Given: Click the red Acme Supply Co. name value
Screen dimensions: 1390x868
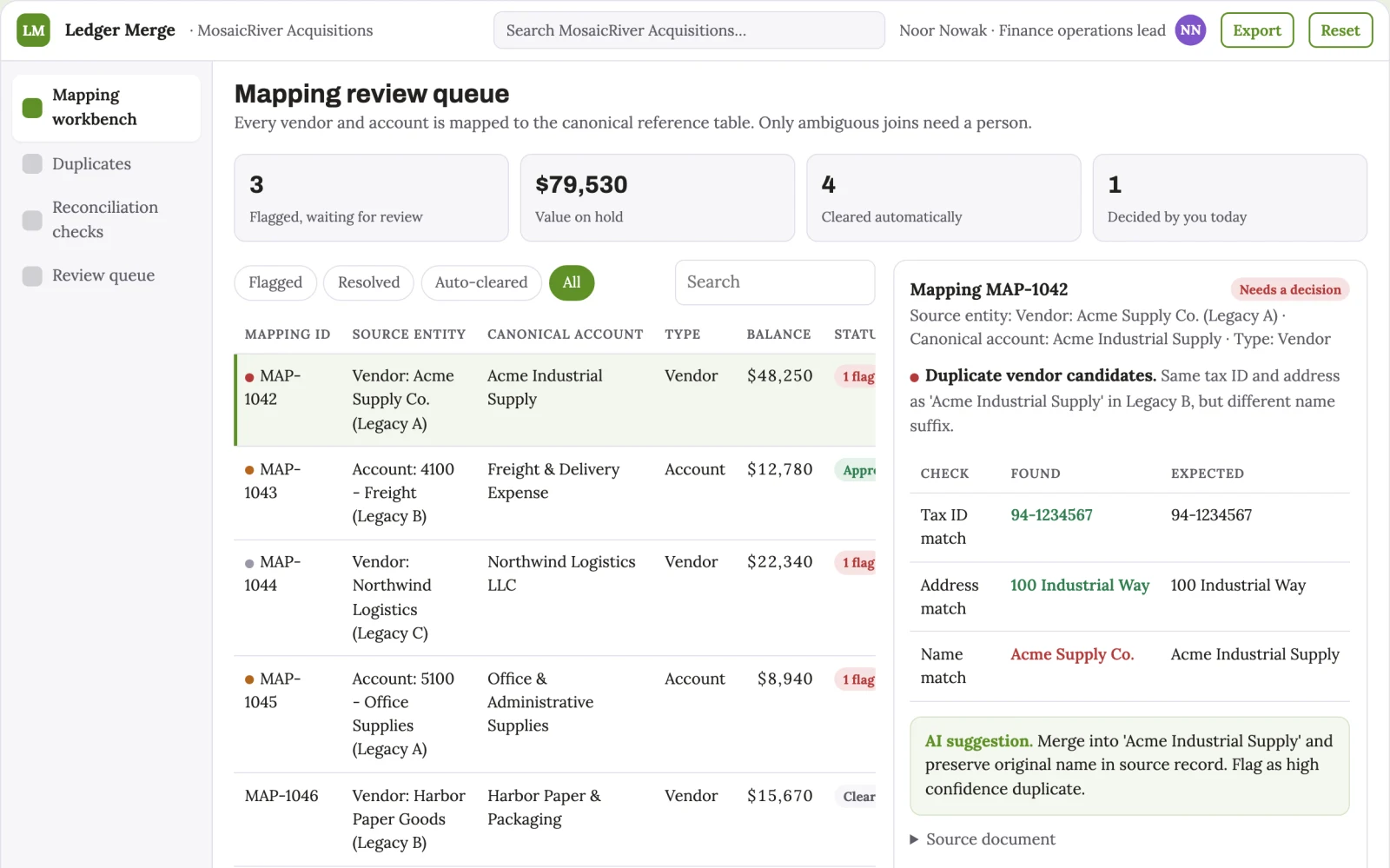Looking at the screenshot, I should click(1072, 654).
